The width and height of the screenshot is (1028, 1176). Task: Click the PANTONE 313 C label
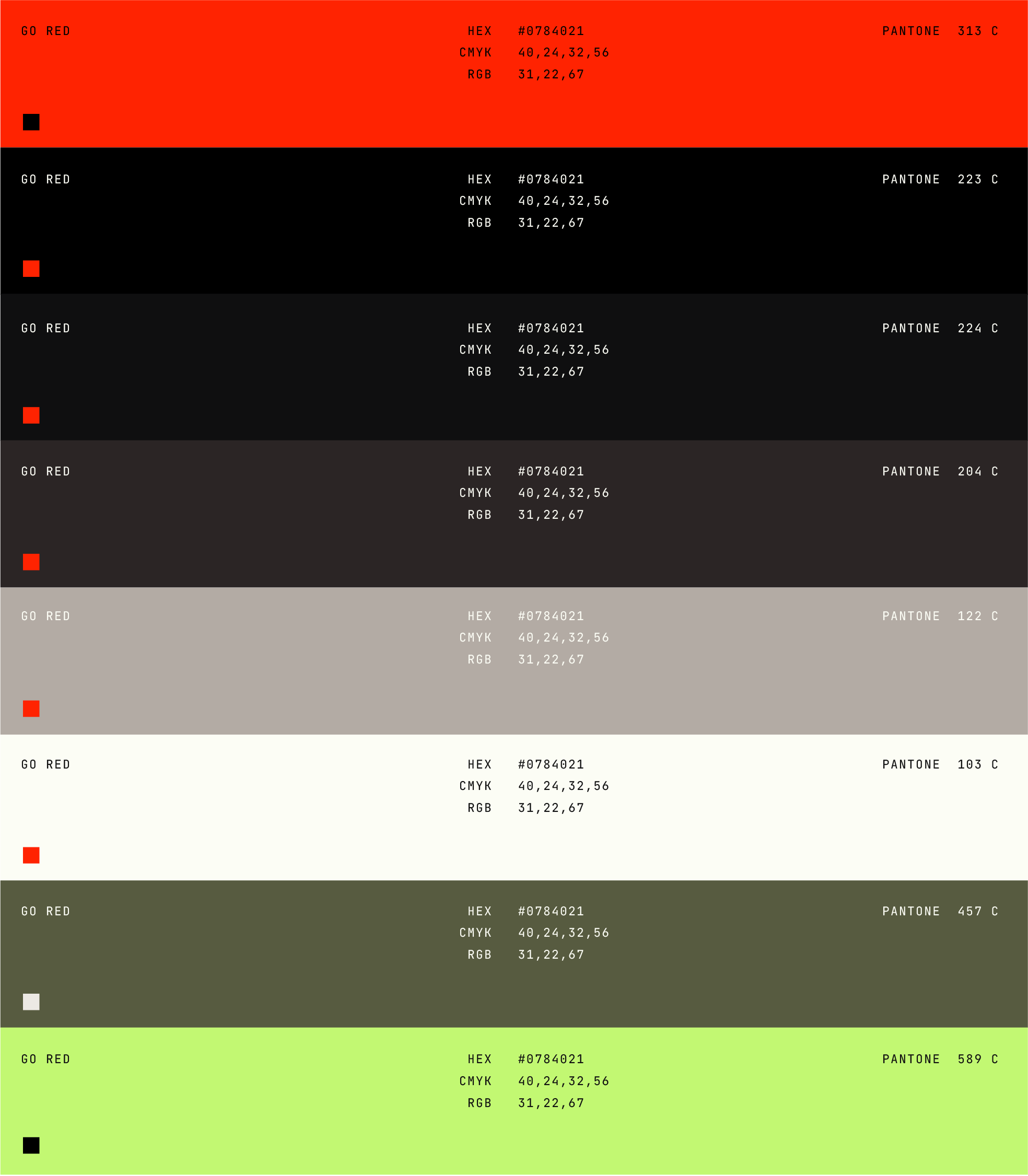[x=940, y=31]
